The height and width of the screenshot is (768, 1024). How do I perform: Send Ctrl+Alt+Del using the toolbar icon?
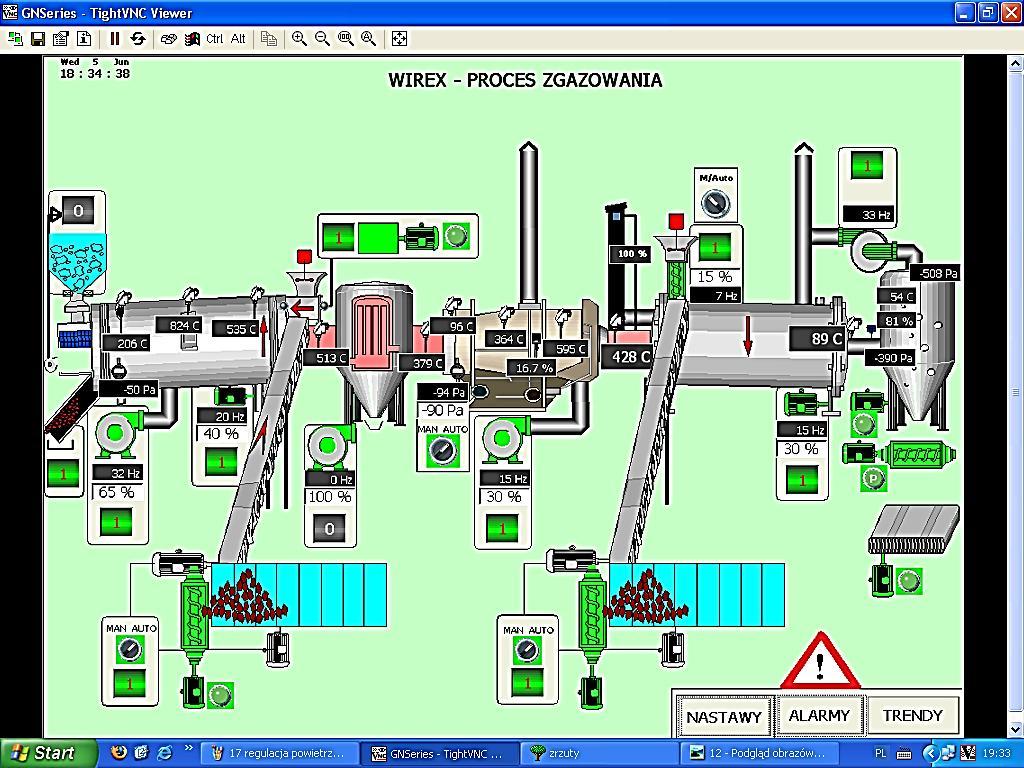point(168,39)
